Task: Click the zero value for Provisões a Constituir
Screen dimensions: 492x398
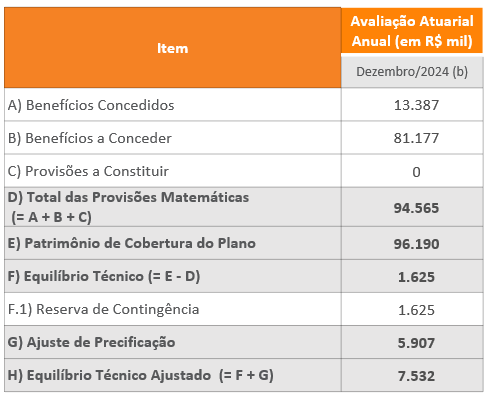Action: [416, 172]
